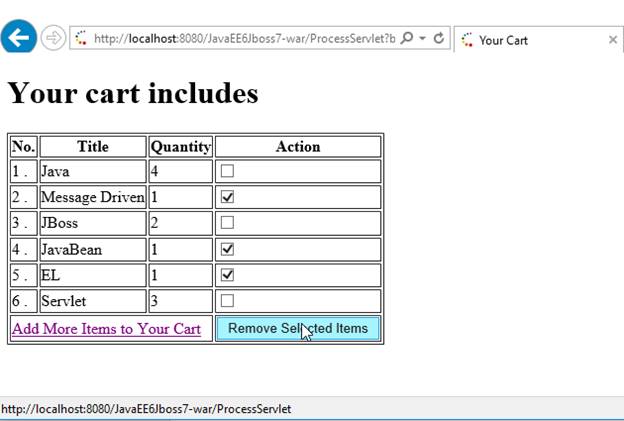This screenshot has width=624, height=421.
Task: Click quantity 4 in Java row
Action: (x=181, y=171)
